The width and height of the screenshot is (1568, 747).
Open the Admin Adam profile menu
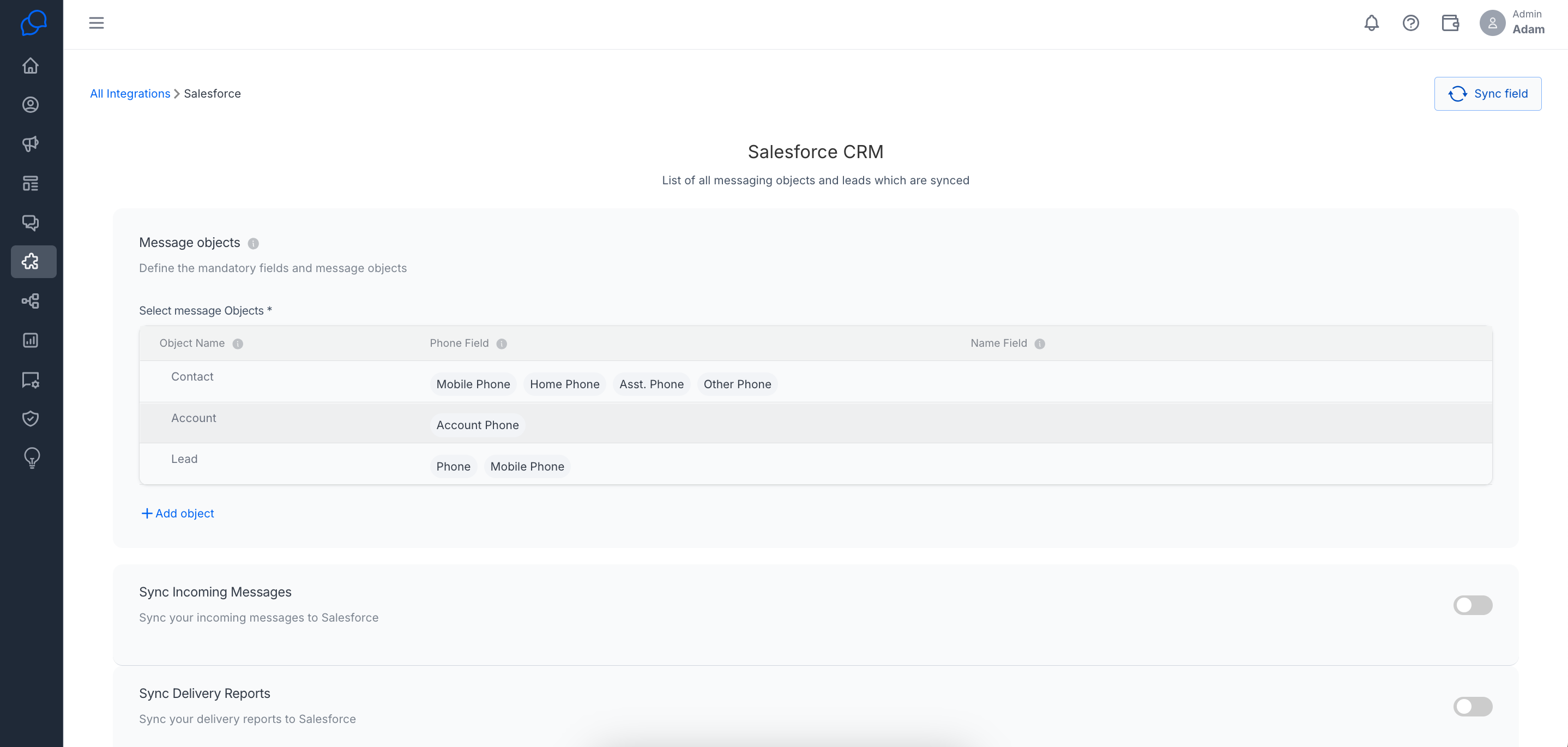coord(1512,23)
